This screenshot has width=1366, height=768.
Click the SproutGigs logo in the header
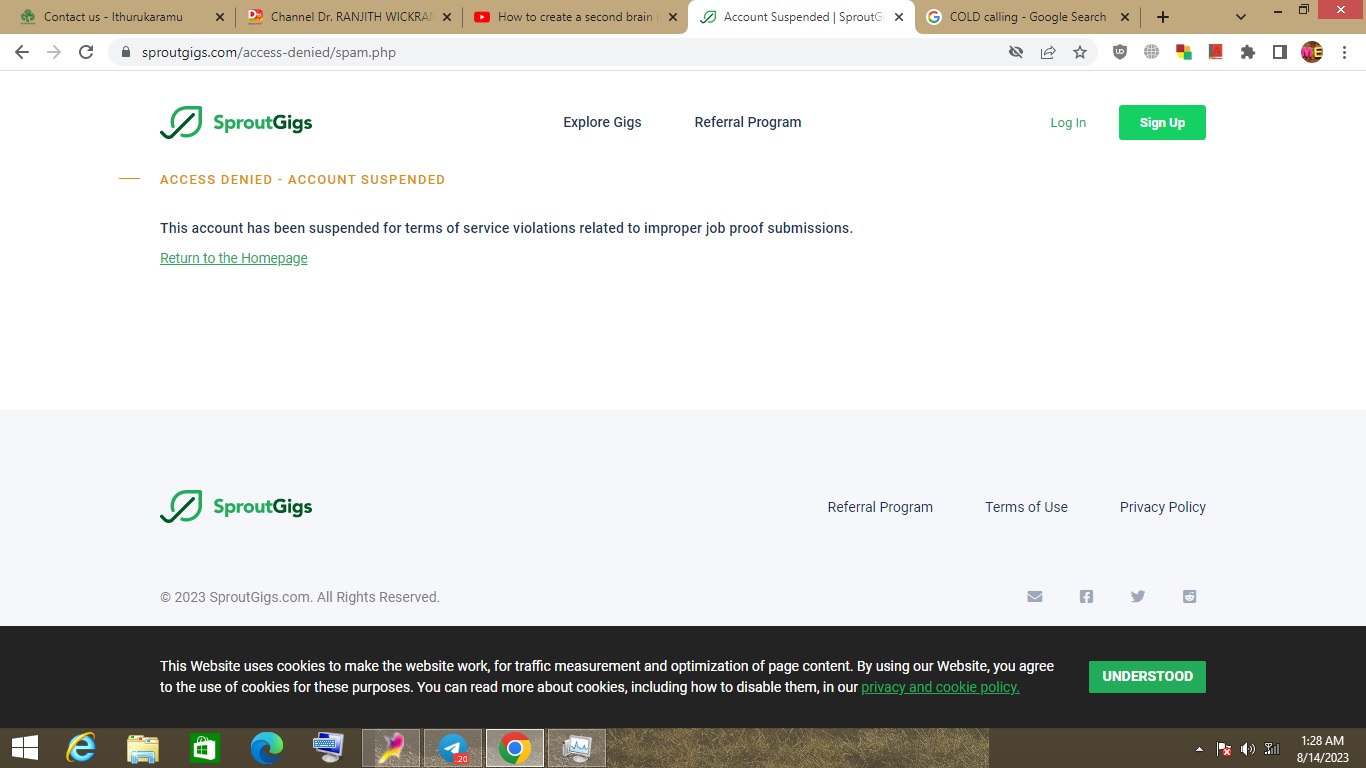click(x=236, y=122)
